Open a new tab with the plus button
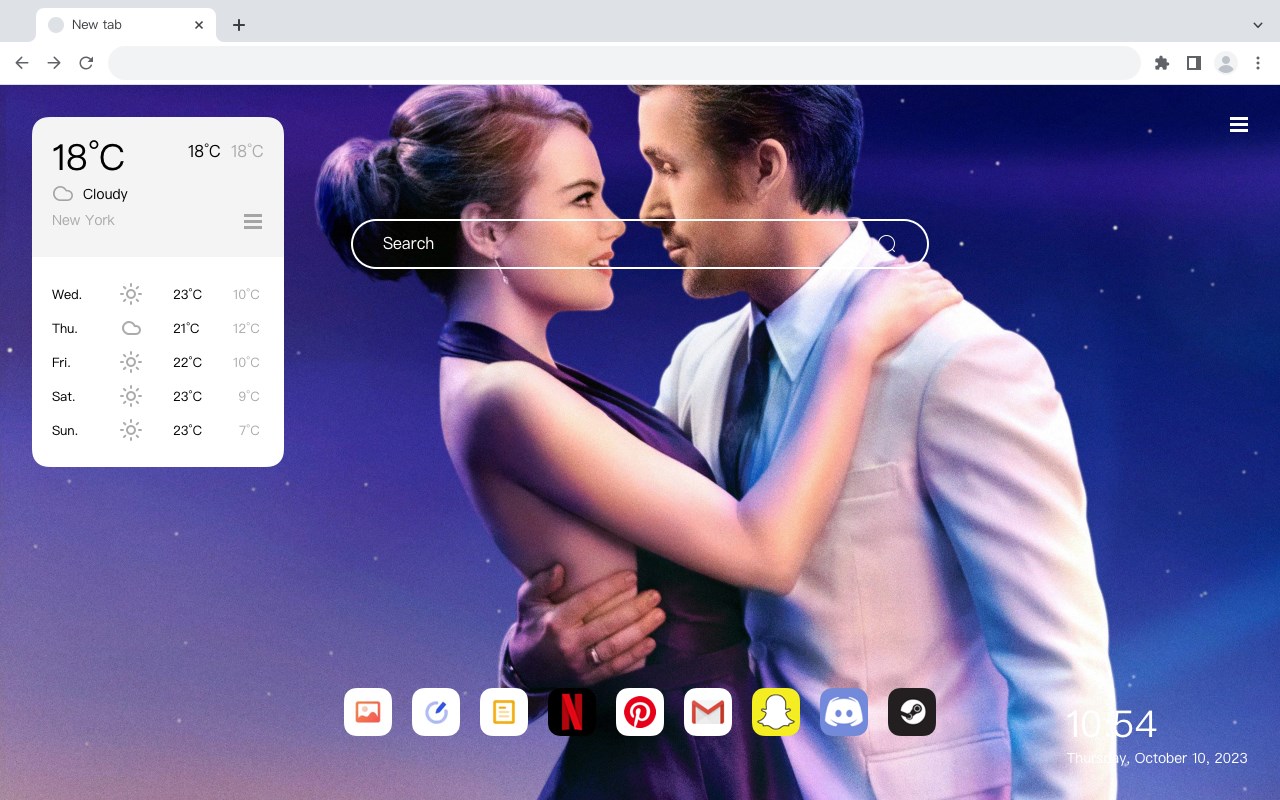Image resolution: width=1280 pixels, height=800 pixels. [x=238, y=25]
